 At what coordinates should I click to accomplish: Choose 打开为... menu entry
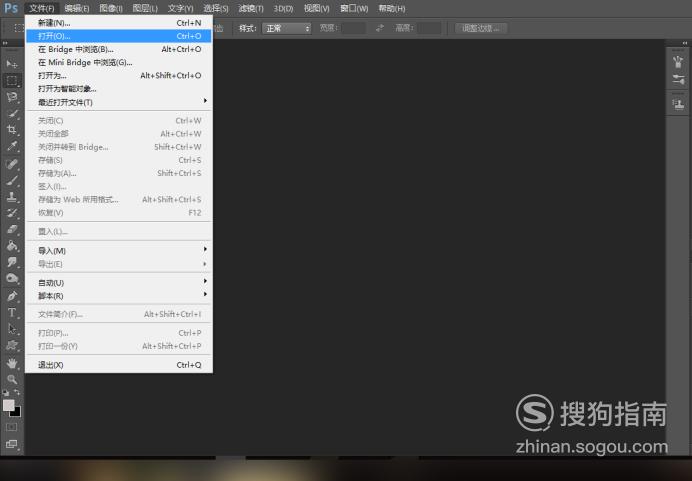pos(119,76)
